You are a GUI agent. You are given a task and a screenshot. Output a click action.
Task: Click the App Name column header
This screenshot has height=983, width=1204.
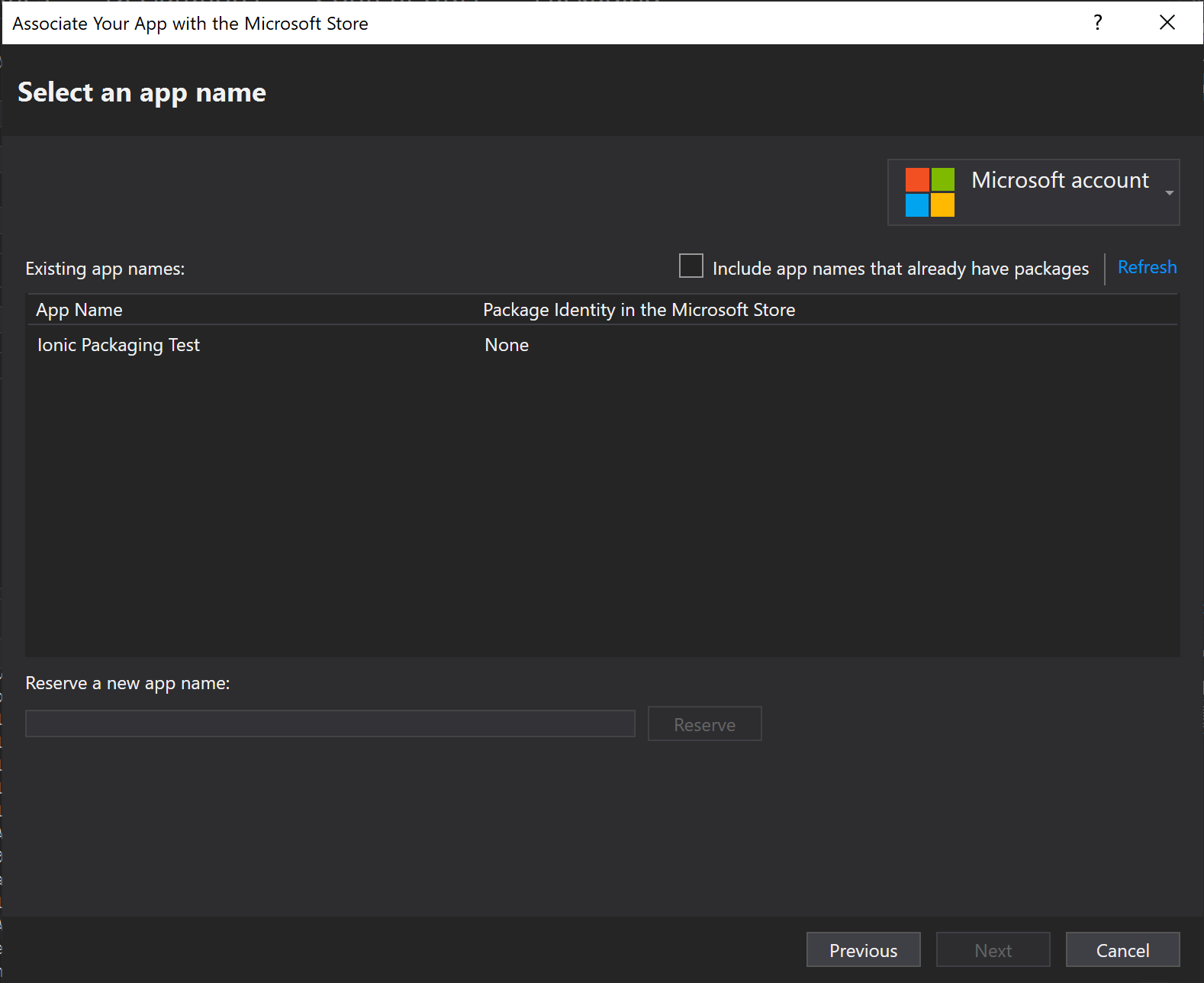click(79, 310)
